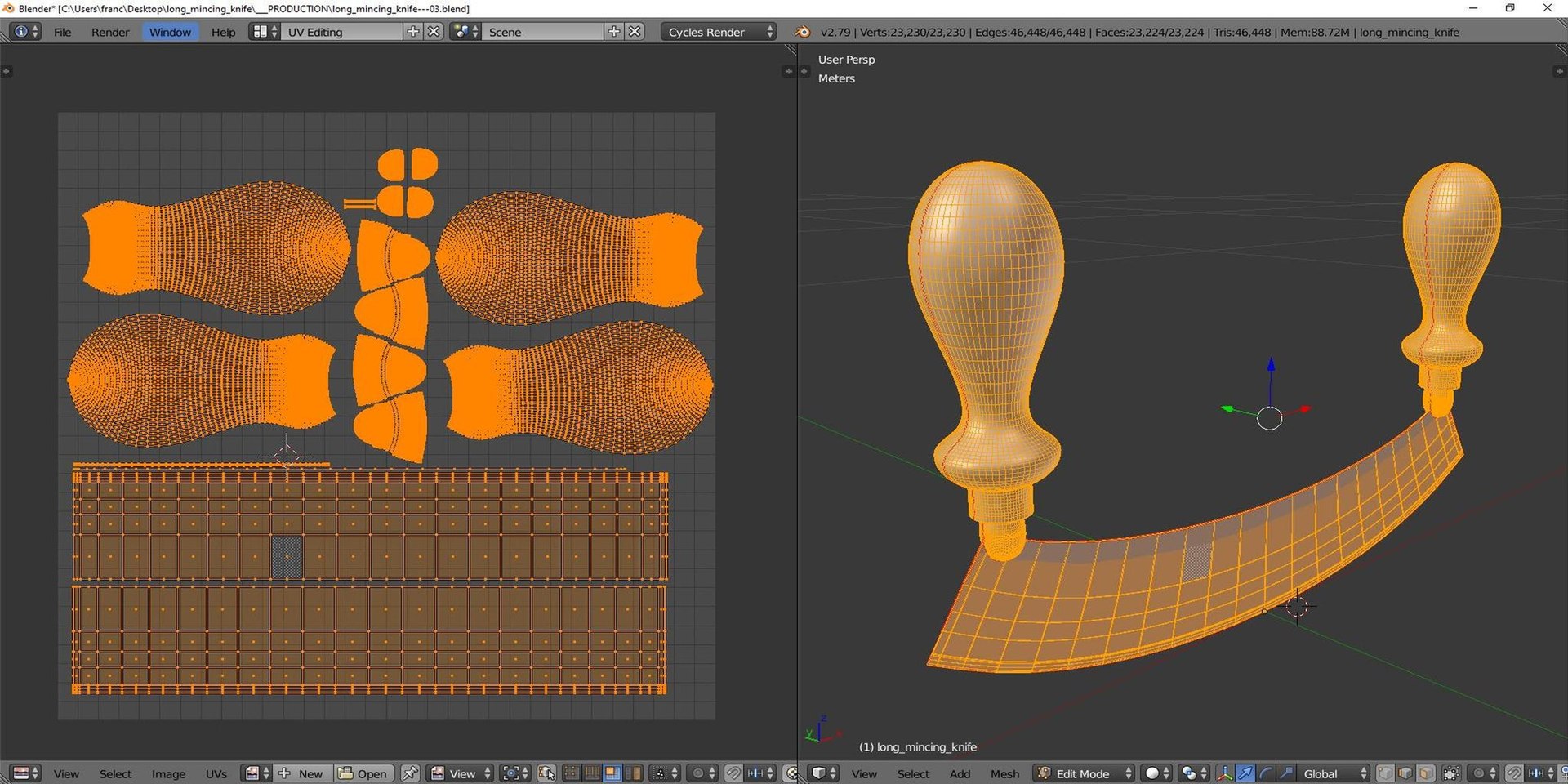This screenshot has width=1568, height=784.
Task: Toggle the pin image icon
Action: tap(410, 773)
